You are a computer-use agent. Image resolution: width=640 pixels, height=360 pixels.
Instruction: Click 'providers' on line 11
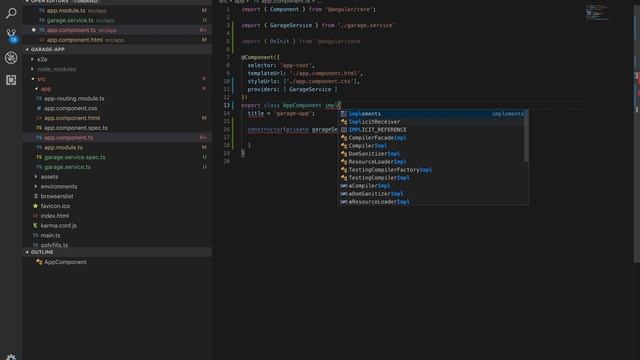coord(262,89)
